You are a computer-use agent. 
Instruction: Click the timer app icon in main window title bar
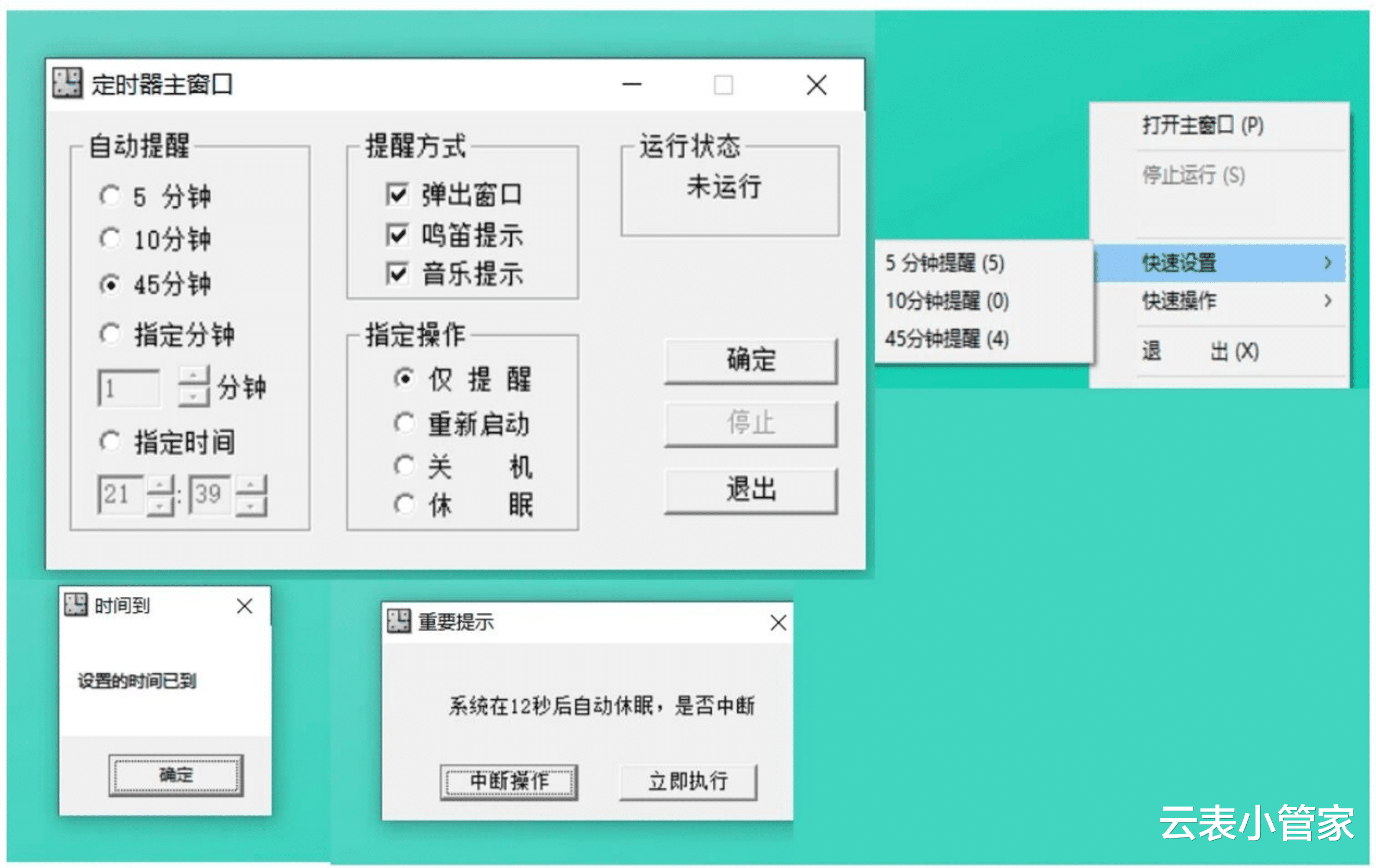click(67, 83)
